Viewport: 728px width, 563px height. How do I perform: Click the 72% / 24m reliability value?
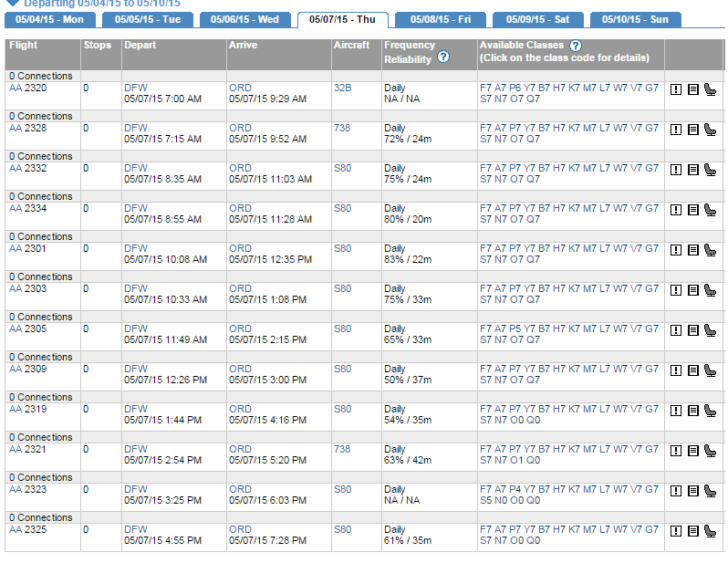click(x=408, y=139)
